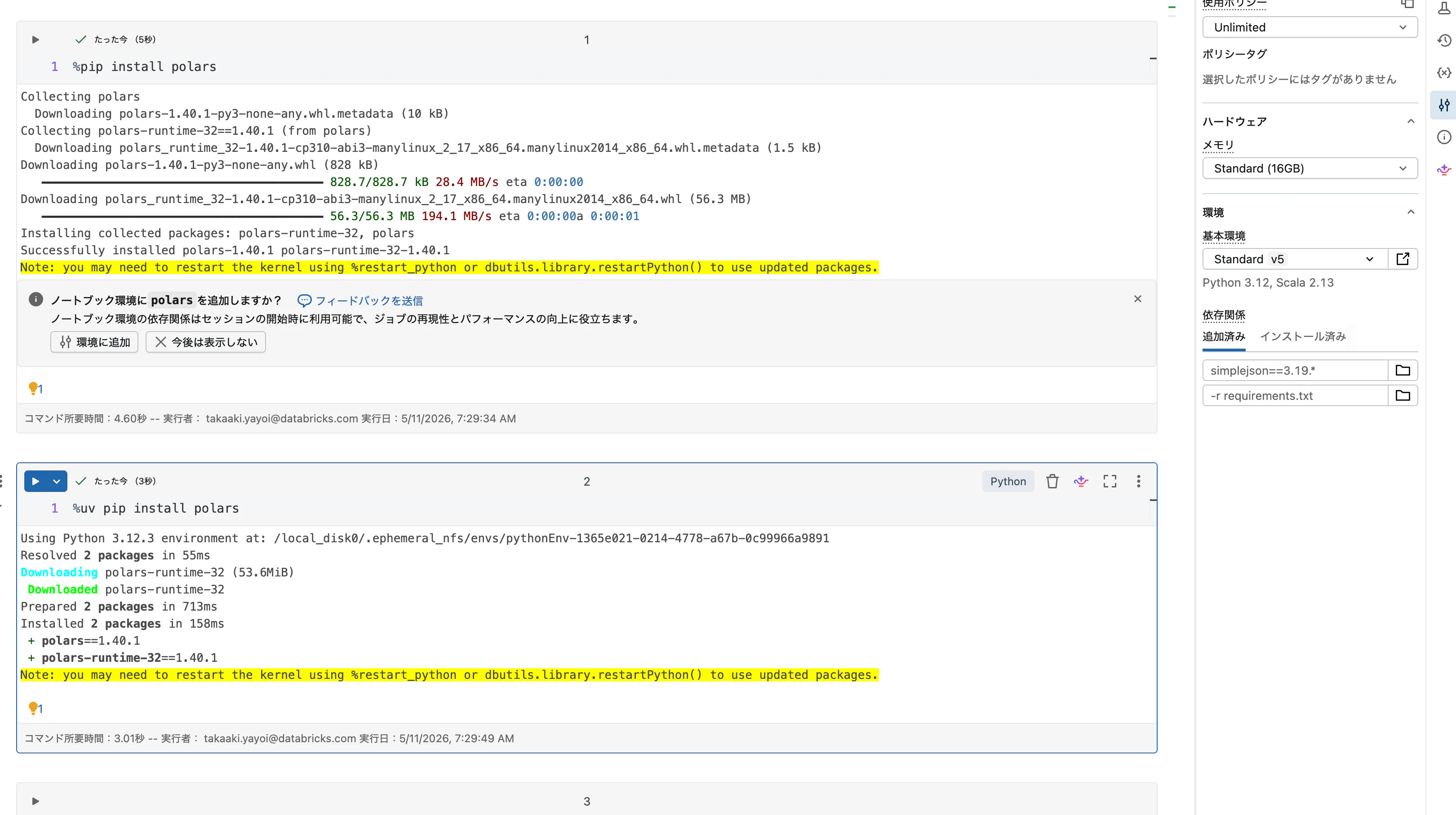Expand cell 2 to fullscreen focus mode

click(x=1110, y=482)
